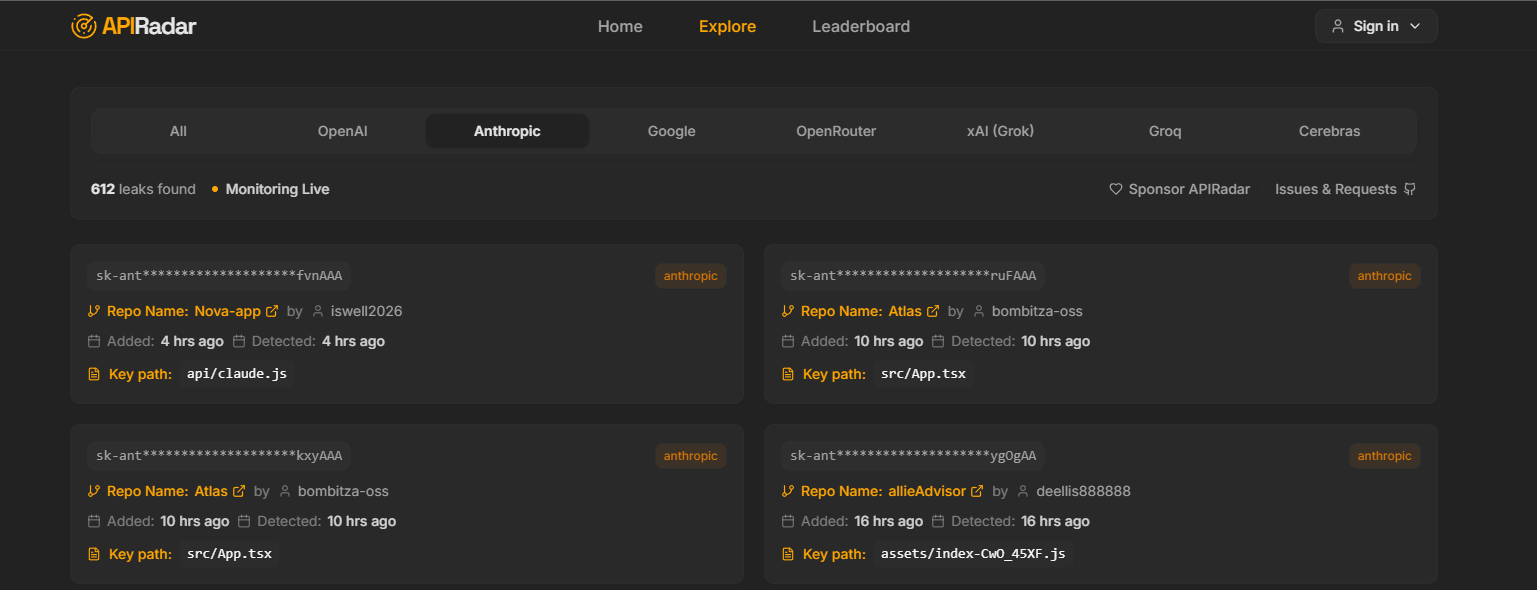1537x590 pixels.
Task: Select the xAI (Grok) tab
Action: [x=1000, y=131]
